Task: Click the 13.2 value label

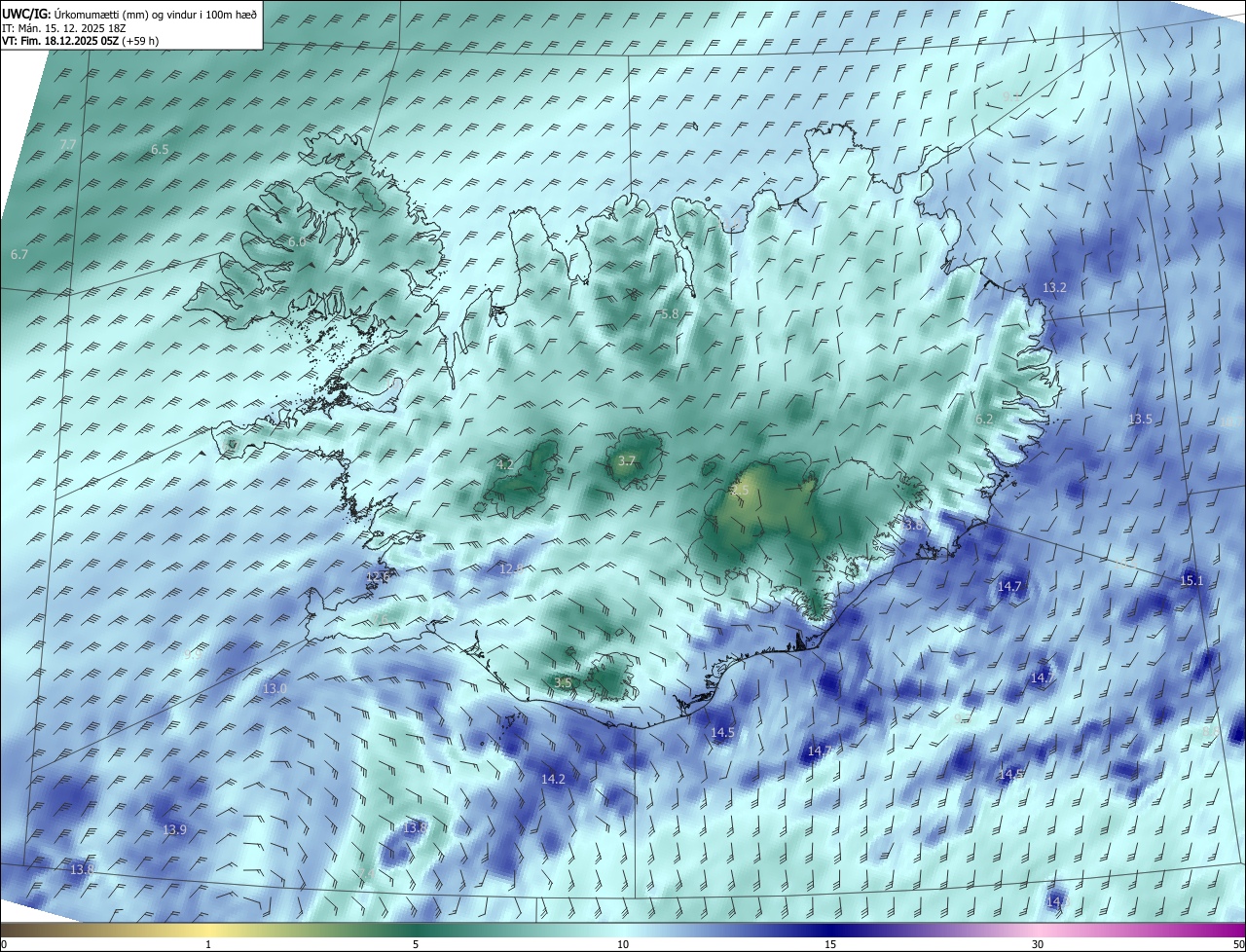Action: tap(1055, 288)
